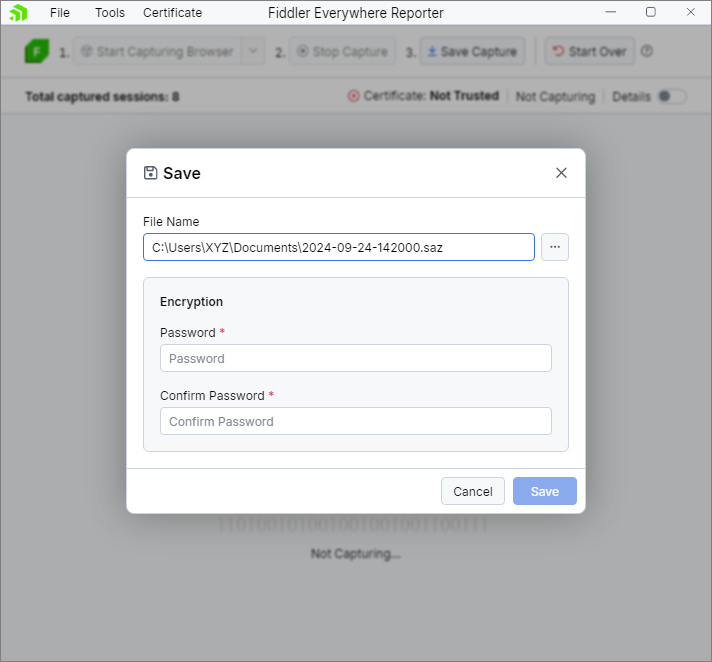712x662 pixels.
Task: Close the Fiddler Everywhere Reporter window
Action: [691, 12]
